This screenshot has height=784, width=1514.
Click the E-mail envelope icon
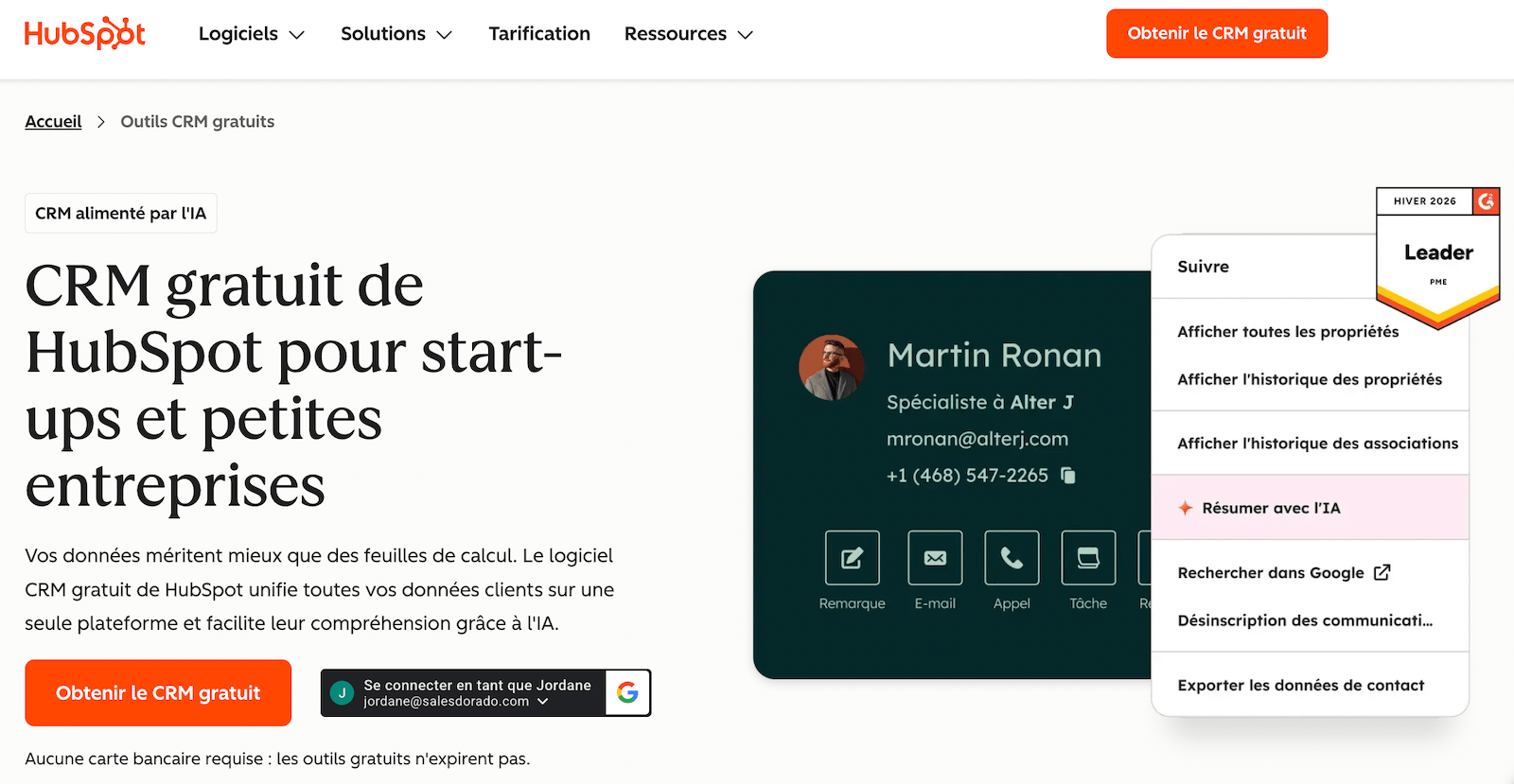pyautogui.click(x=935, y=558)
